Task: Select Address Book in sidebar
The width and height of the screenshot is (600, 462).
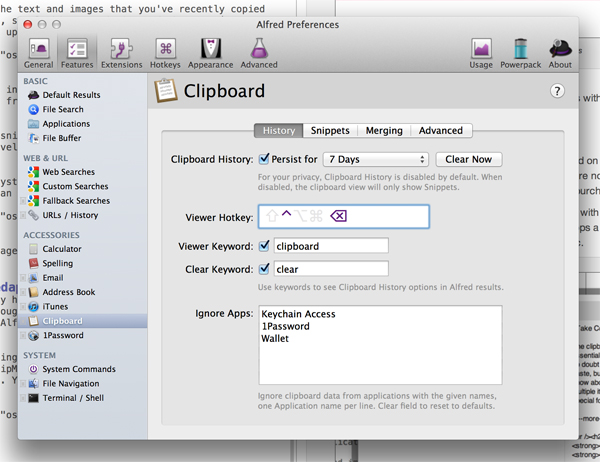Action: tap(62, 292)
